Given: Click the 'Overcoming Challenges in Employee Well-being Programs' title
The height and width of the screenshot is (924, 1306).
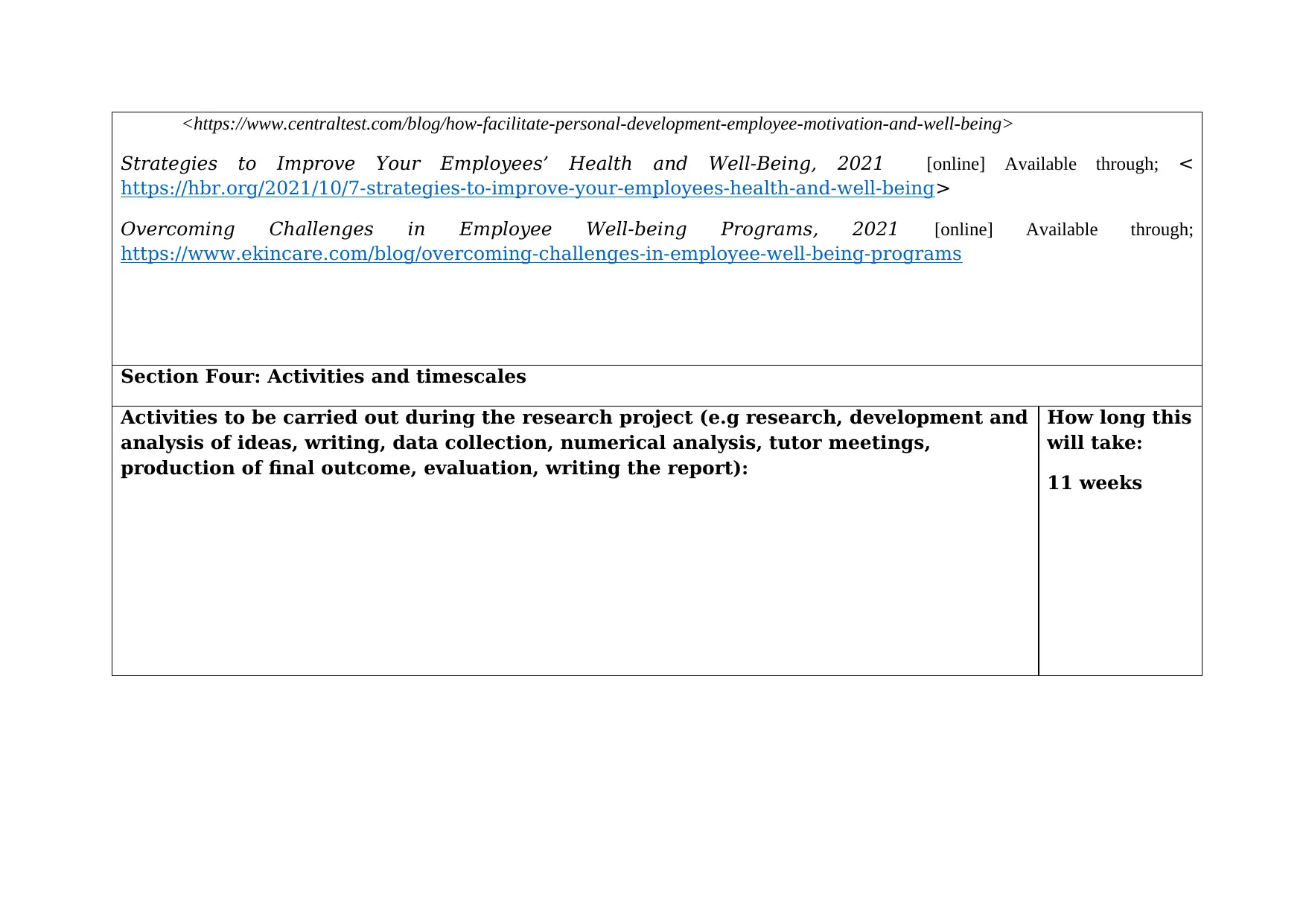Looking at the screenshot, I should pyautogui.click(x=509, y=229).
